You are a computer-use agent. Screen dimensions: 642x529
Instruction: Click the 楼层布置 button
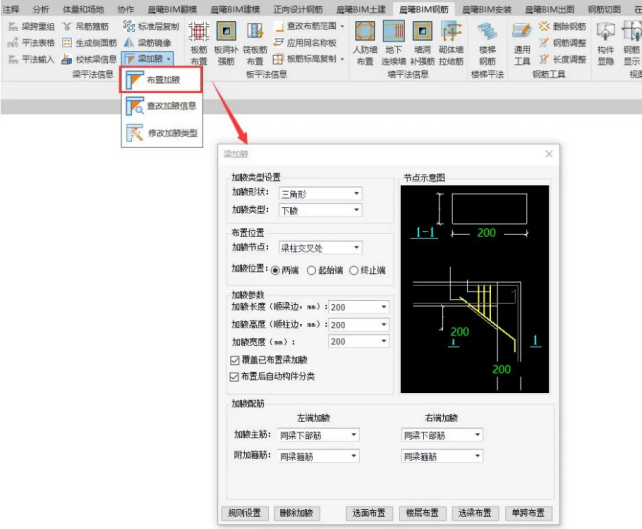pyautogui.click(x=422, y=513)
